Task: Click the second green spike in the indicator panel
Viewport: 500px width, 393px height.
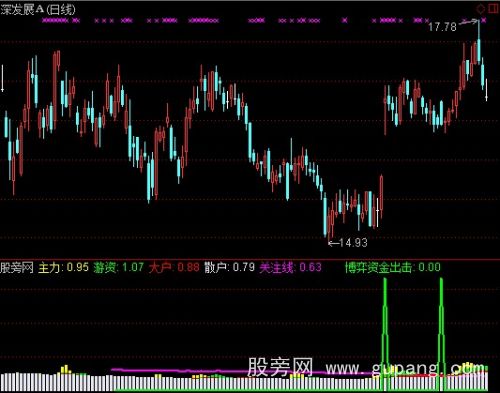Action: pyautogui.click(x=441, y=334)
